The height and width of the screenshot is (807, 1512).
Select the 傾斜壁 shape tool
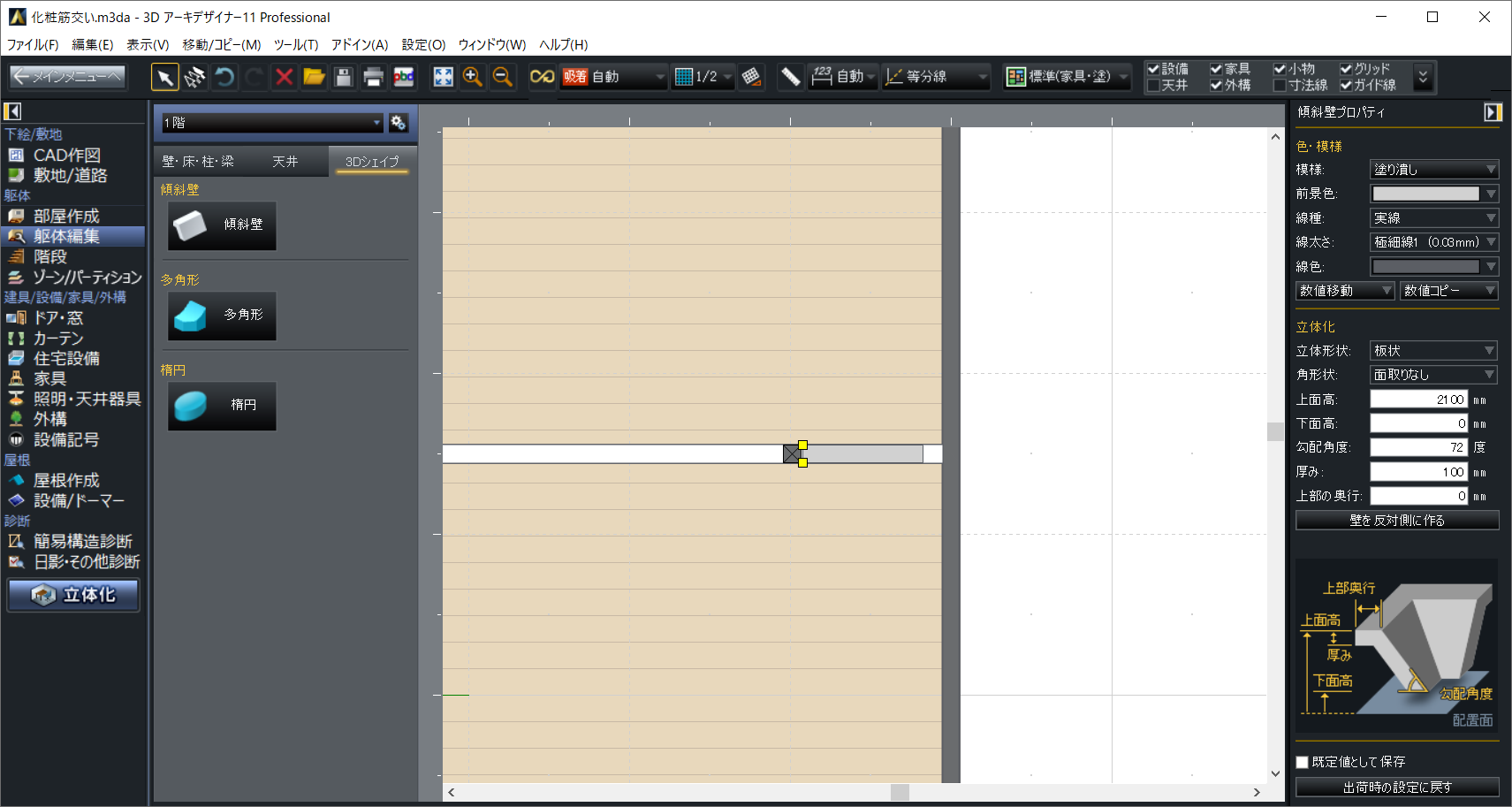(222, 225)
